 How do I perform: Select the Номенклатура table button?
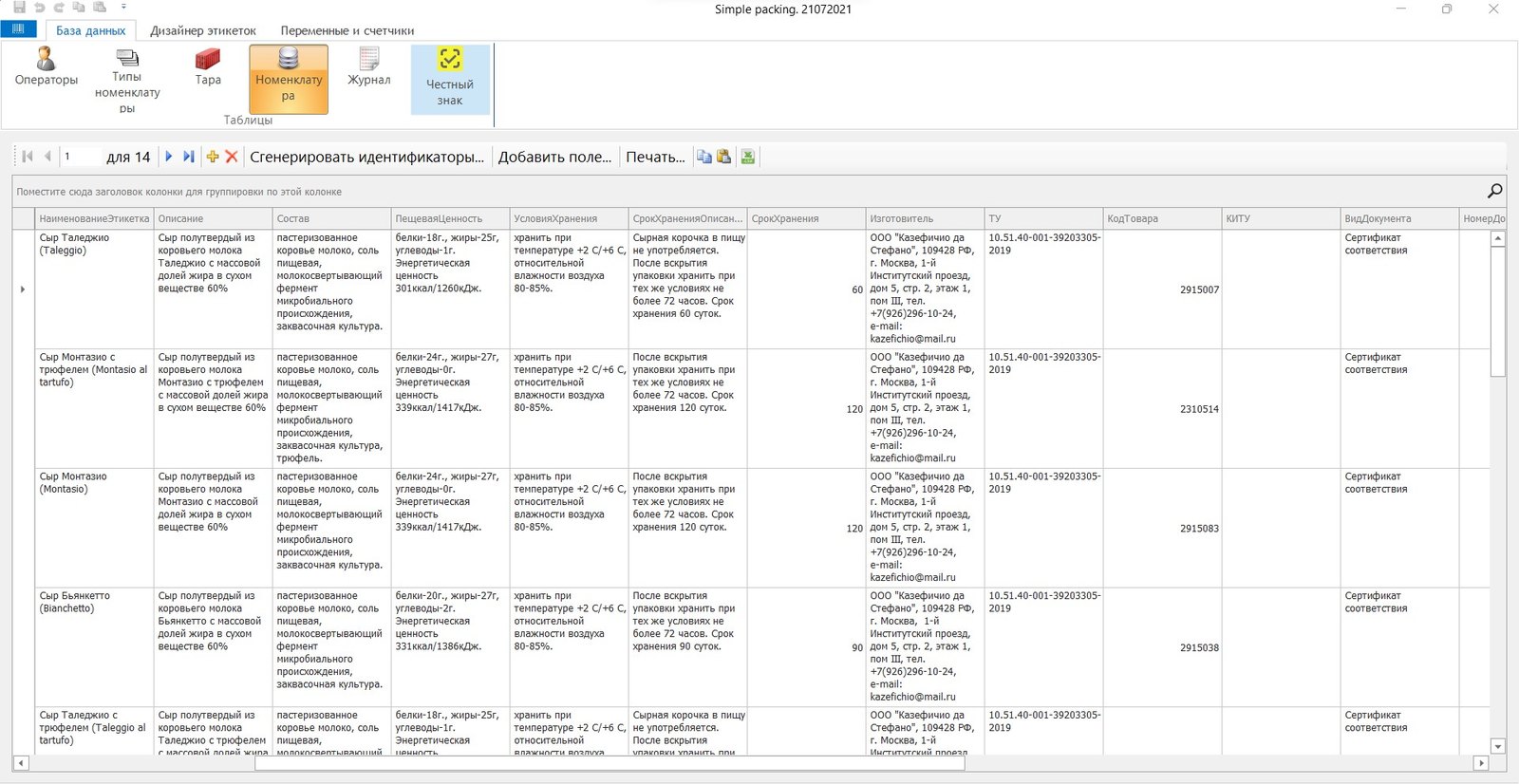289,79
